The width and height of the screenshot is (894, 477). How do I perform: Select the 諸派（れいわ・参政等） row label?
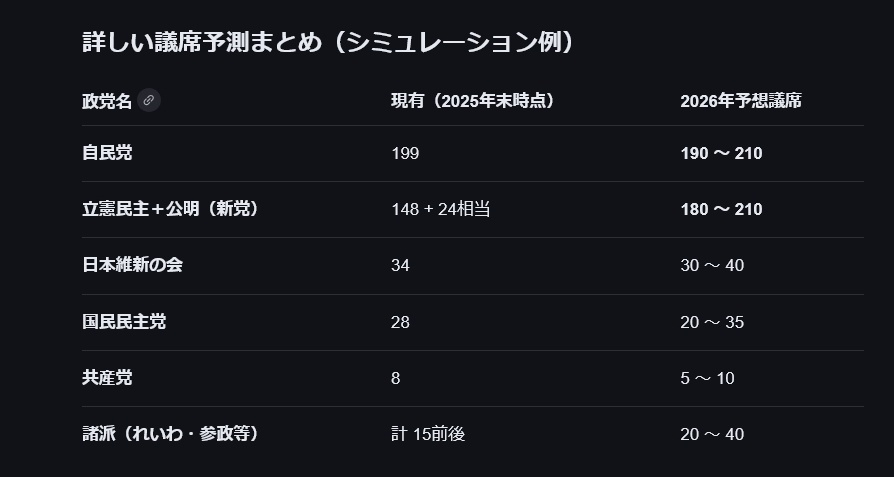[172, 434]
